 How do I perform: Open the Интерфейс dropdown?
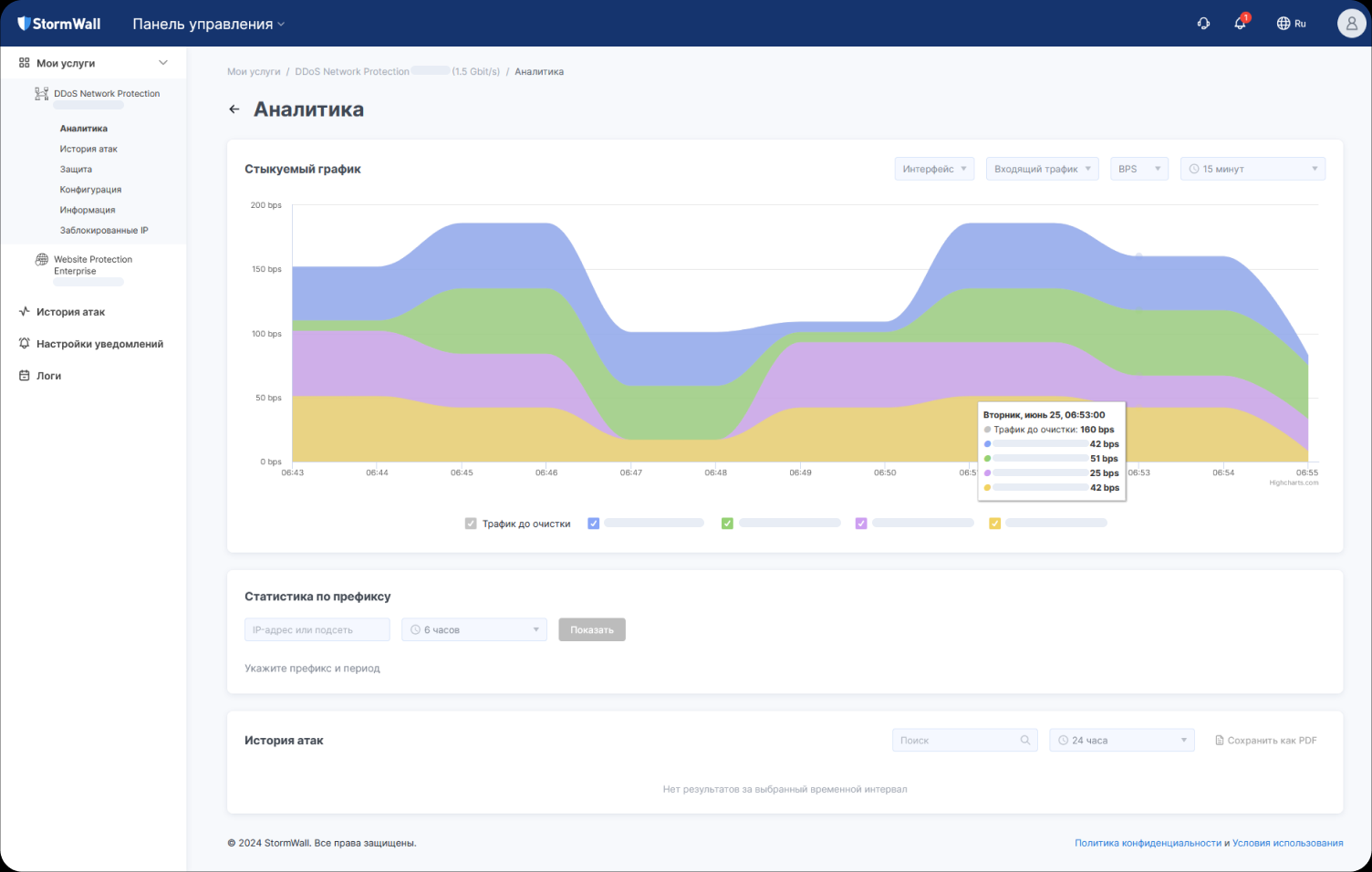pos(934,169)
